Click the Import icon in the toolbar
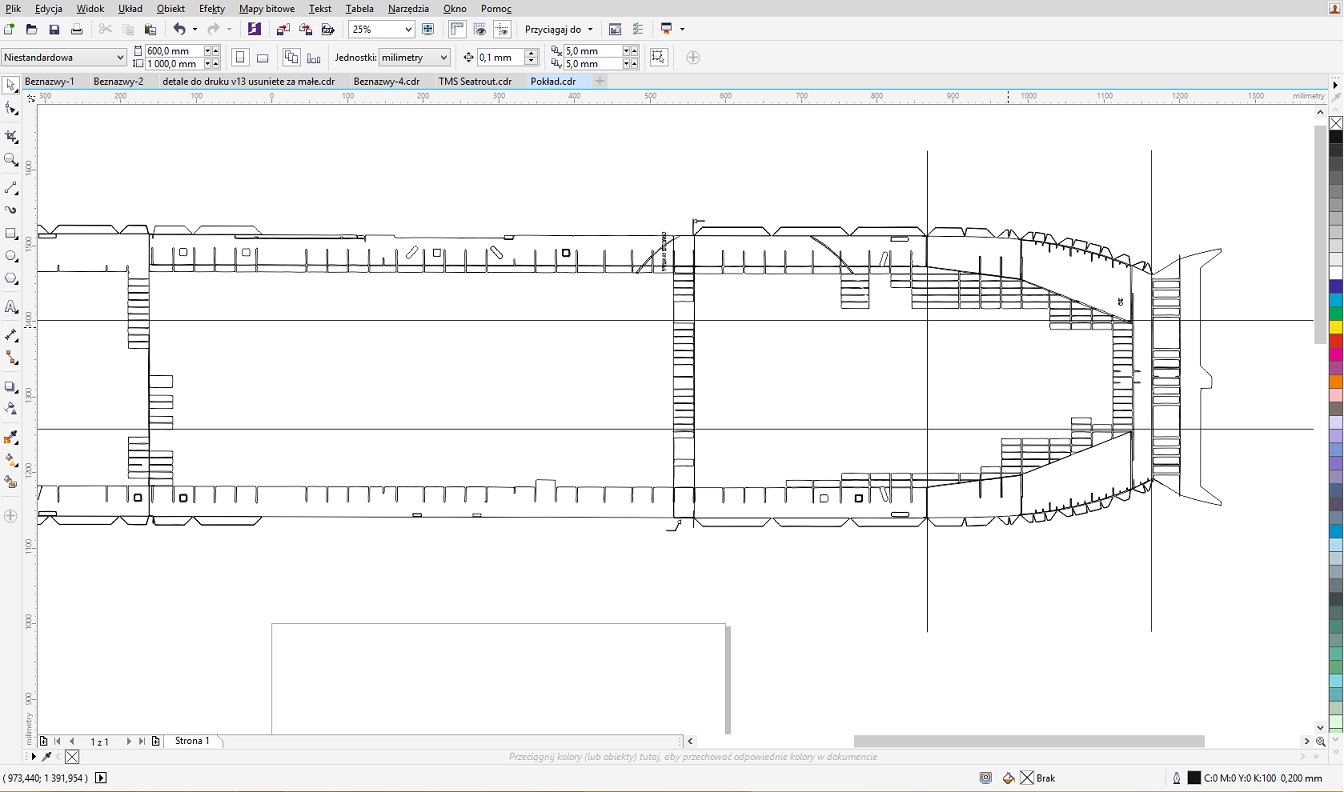Screen dimensions: 1344x792 pyautogui.click(x=284, y=30)
